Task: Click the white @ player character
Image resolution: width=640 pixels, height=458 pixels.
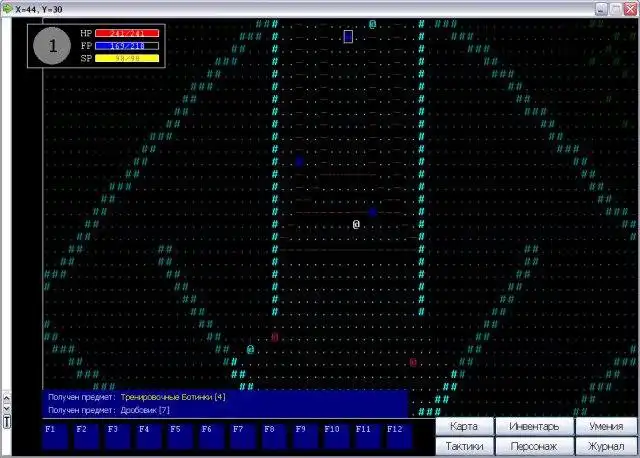Action: tap(356, 224)
